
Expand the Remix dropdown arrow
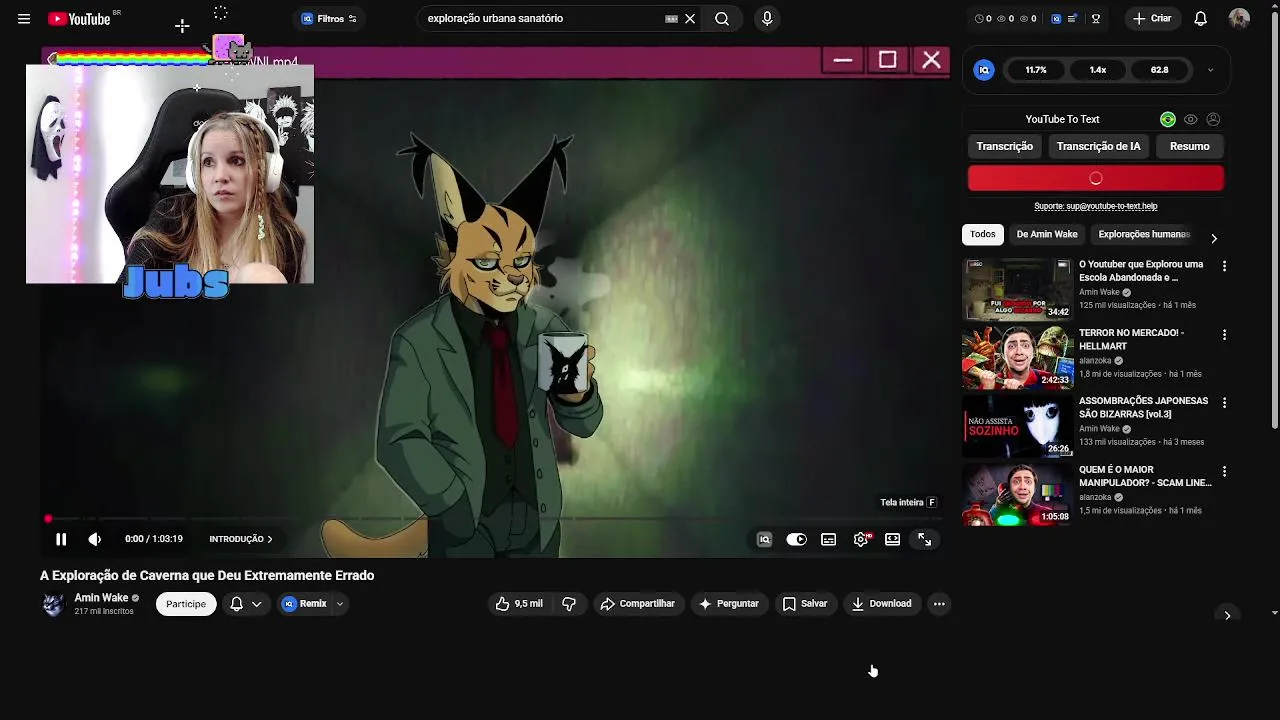tap(339, 604)
